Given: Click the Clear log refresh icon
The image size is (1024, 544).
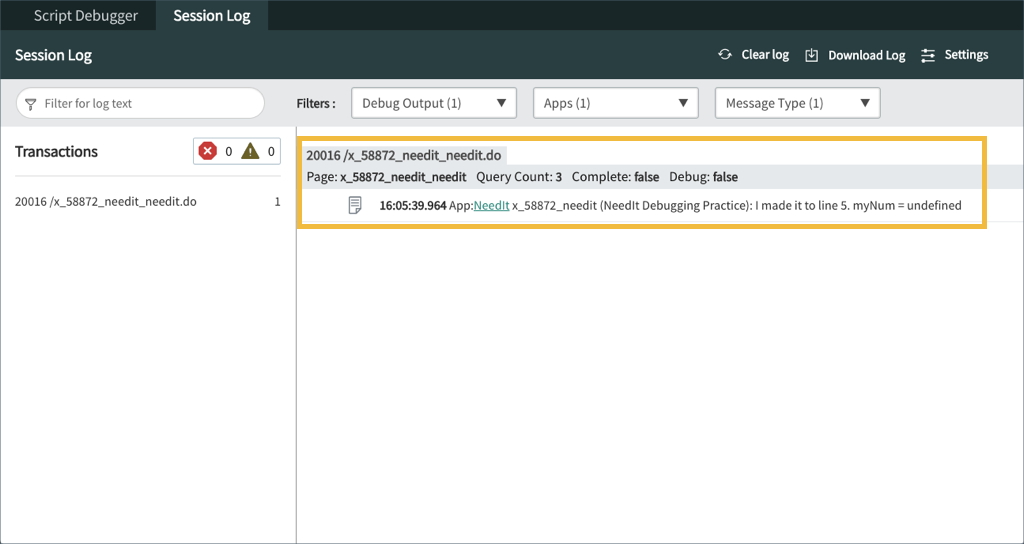Looking at the screenshot, I should point(725,55).
